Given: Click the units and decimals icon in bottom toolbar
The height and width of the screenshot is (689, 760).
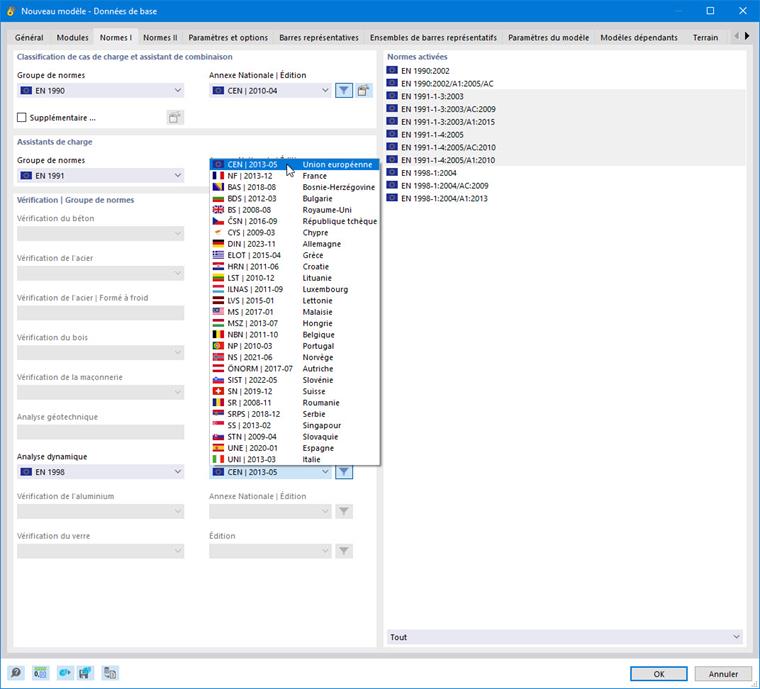Looking at the screenshot, I should point(40,673).
